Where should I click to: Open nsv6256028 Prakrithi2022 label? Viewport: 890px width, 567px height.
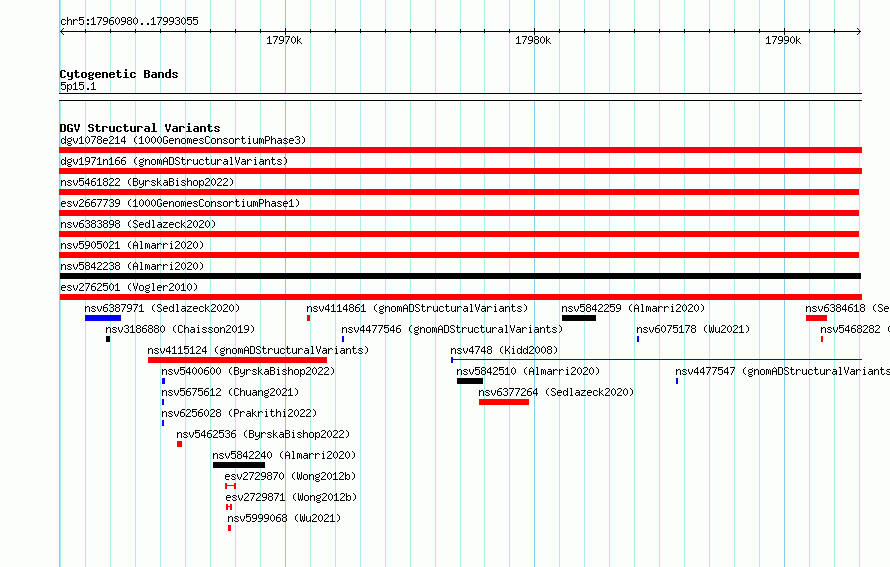[x=239, y=413]
